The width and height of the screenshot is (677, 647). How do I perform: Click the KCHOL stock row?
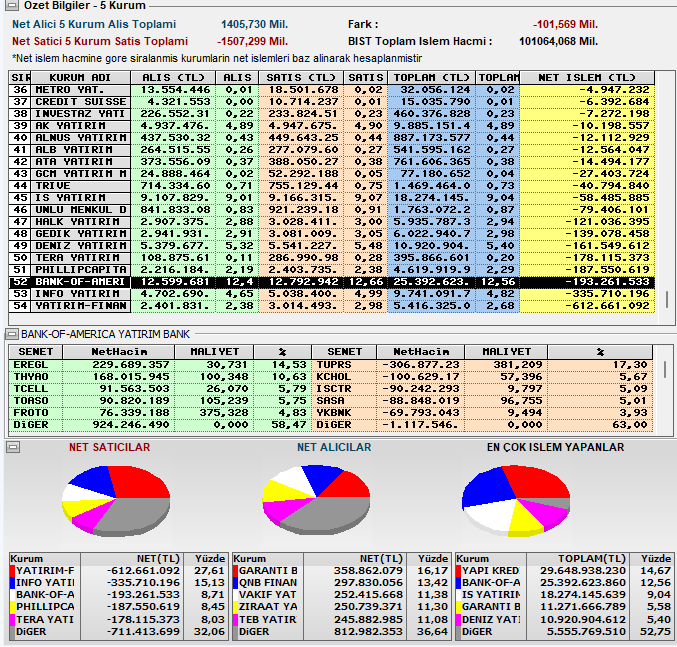tap(482, 377)
